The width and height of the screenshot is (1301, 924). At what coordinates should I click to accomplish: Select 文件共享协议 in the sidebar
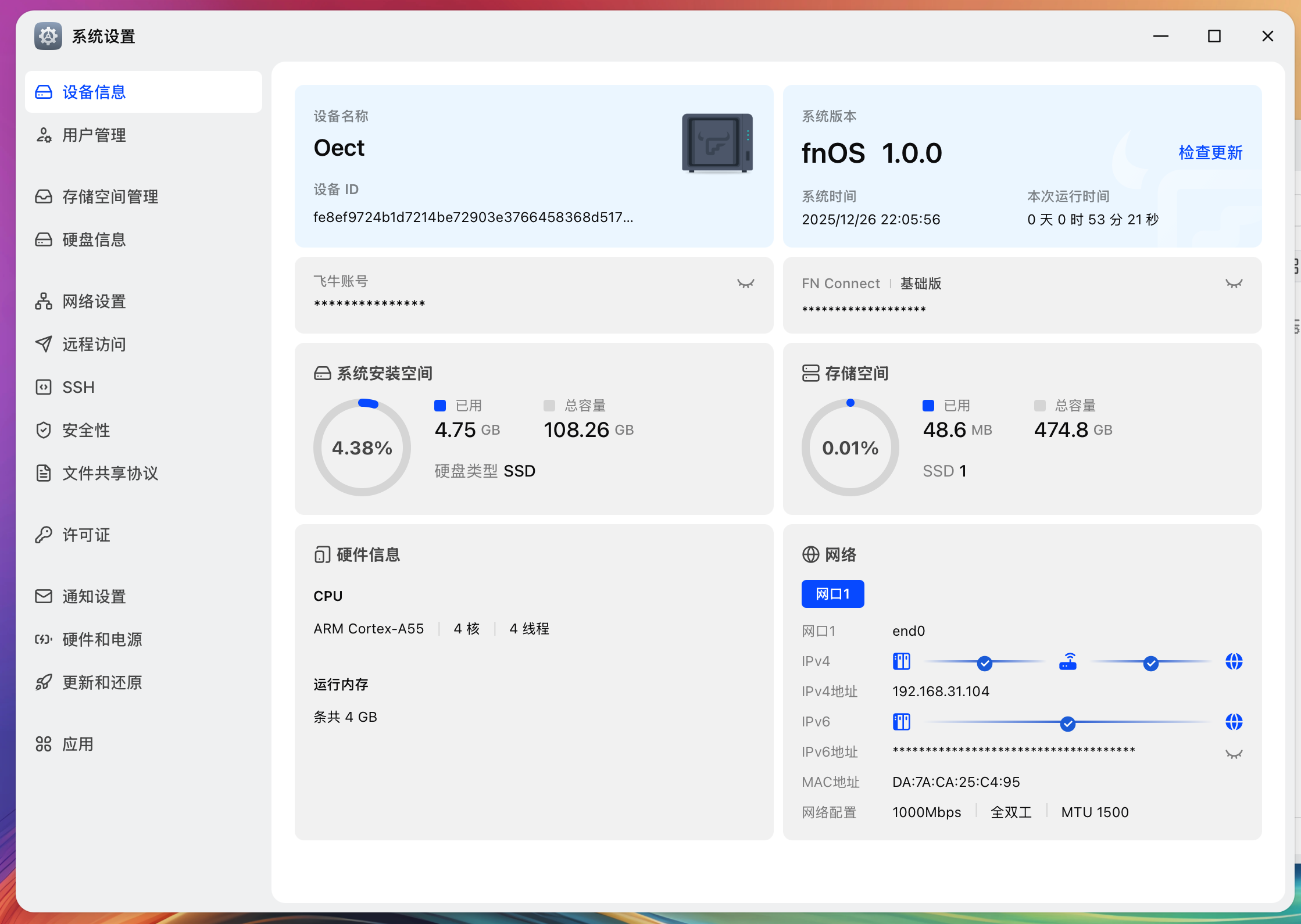pos(110,473)
